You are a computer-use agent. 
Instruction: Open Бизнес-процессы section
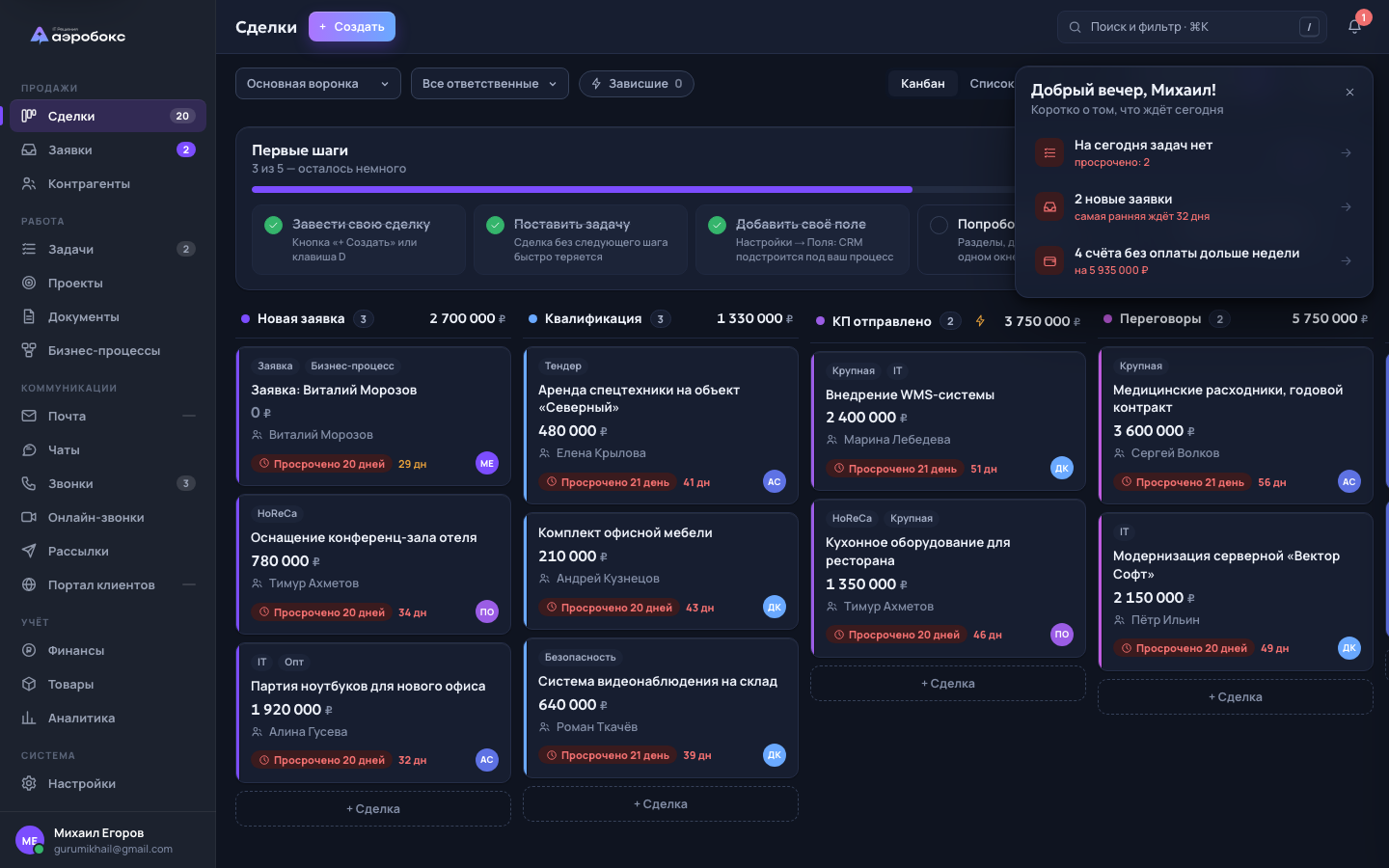pos(108,350)
